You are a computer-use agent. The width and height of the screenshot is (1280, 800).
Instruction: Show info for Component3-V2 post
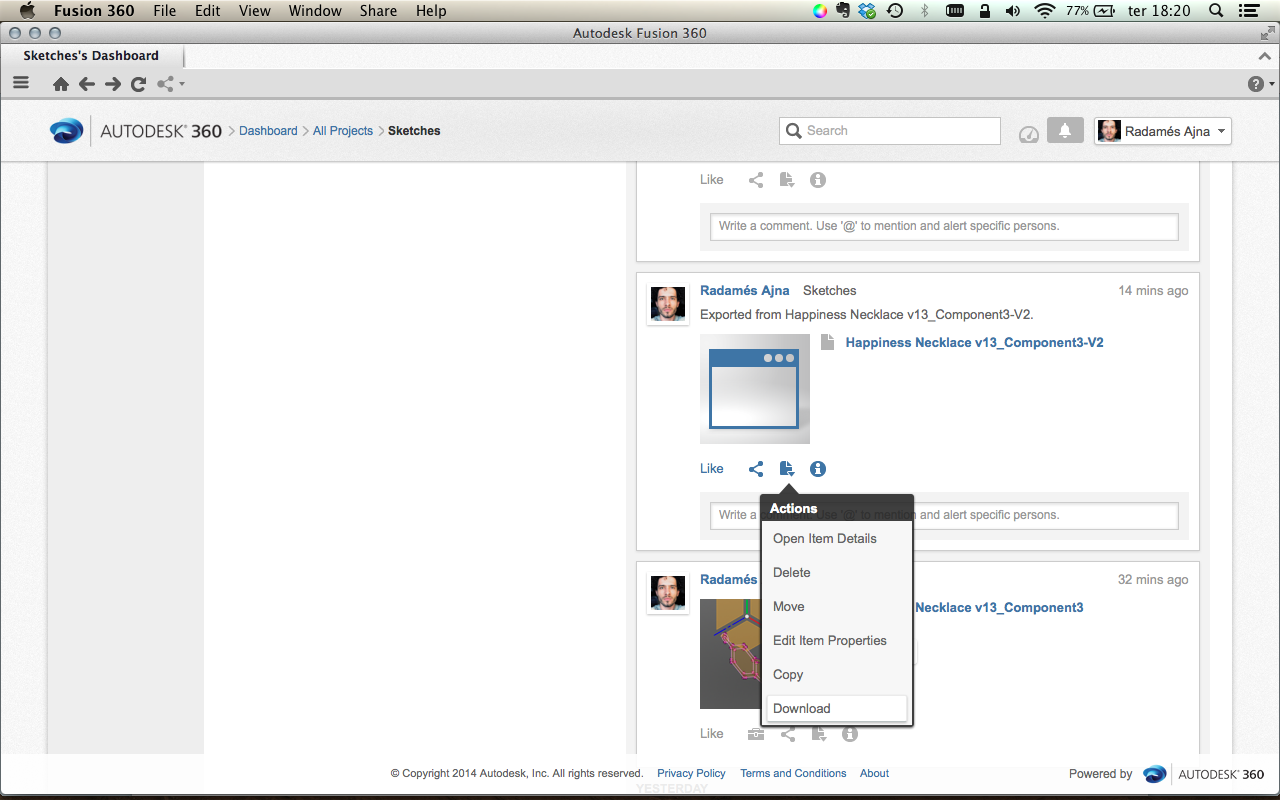pyautogui.click(x=818, y=468)
